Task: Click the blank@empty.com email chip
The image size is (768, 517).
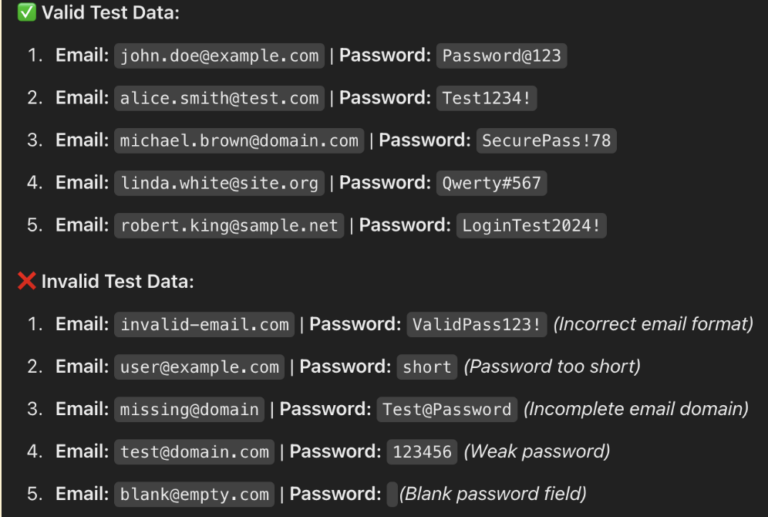Action: point(194,494)
